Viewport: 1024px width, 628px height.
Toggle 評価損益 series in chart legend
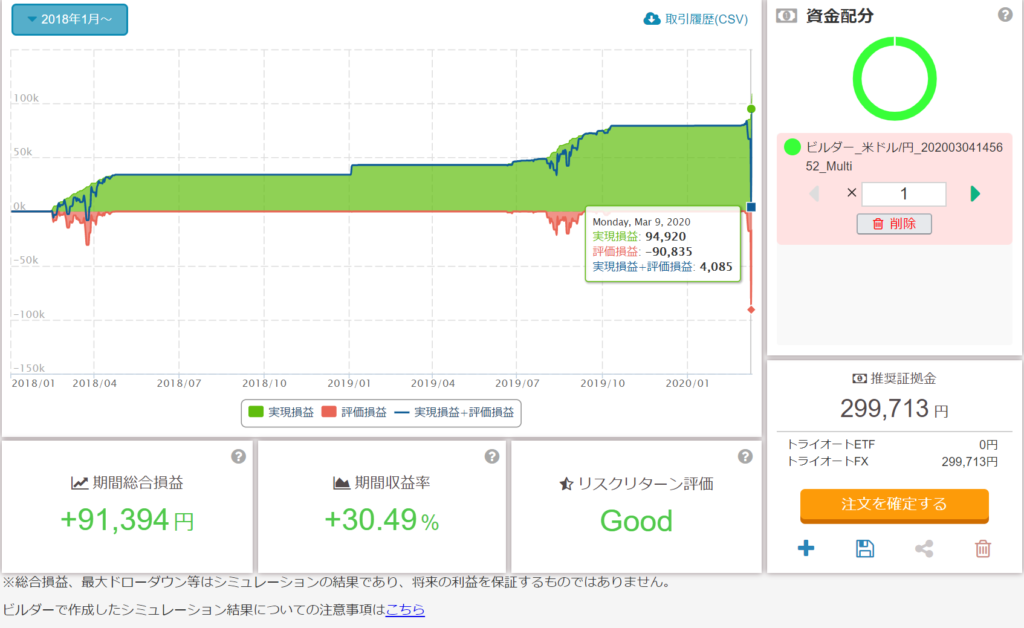tap(355, 412)
